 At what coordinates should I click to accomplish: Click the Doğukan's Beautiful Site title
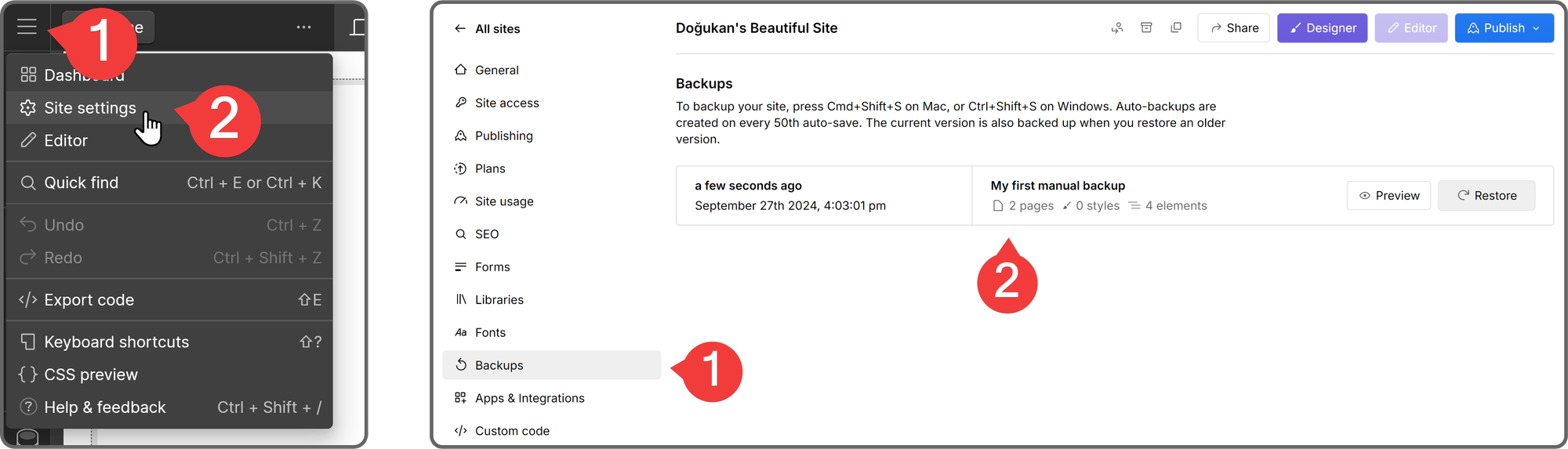click(x=757, y=28)
